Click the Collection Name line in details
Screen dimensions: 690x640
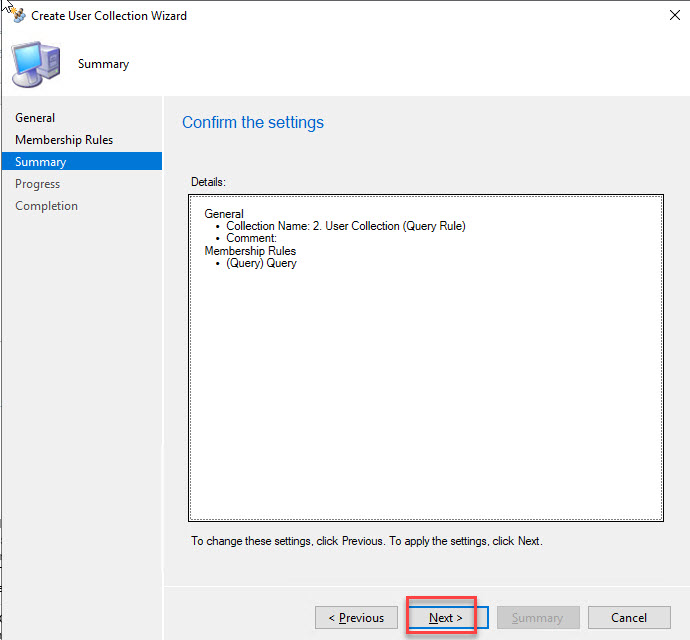(x=345, y=226)
